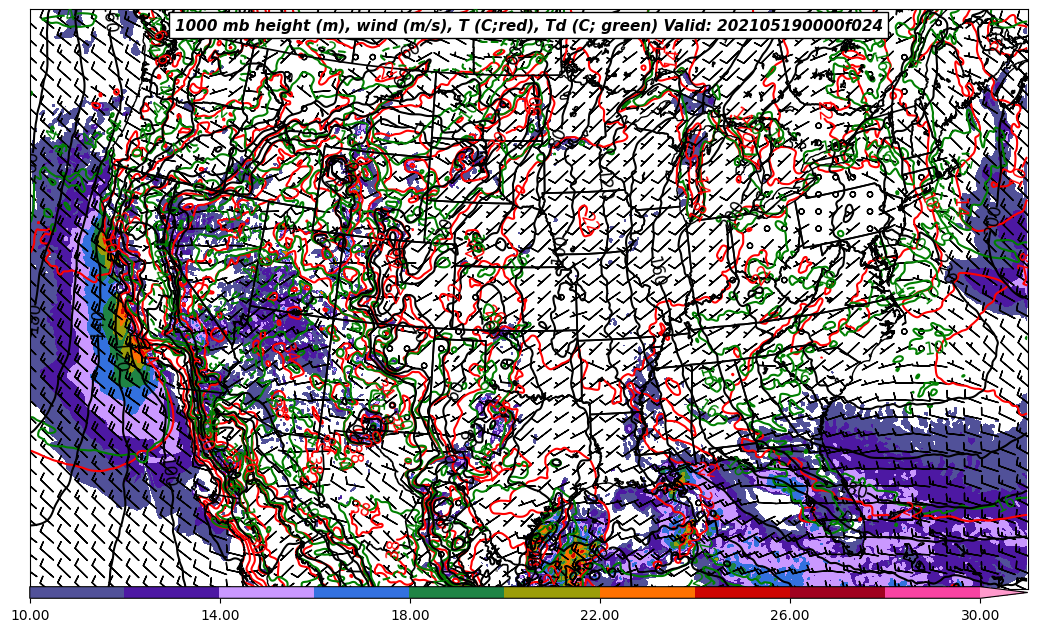This screenshot has height=632, width=1037.
Task: Select the dark purple colorbar segment
Action: [x=172, y=592]
